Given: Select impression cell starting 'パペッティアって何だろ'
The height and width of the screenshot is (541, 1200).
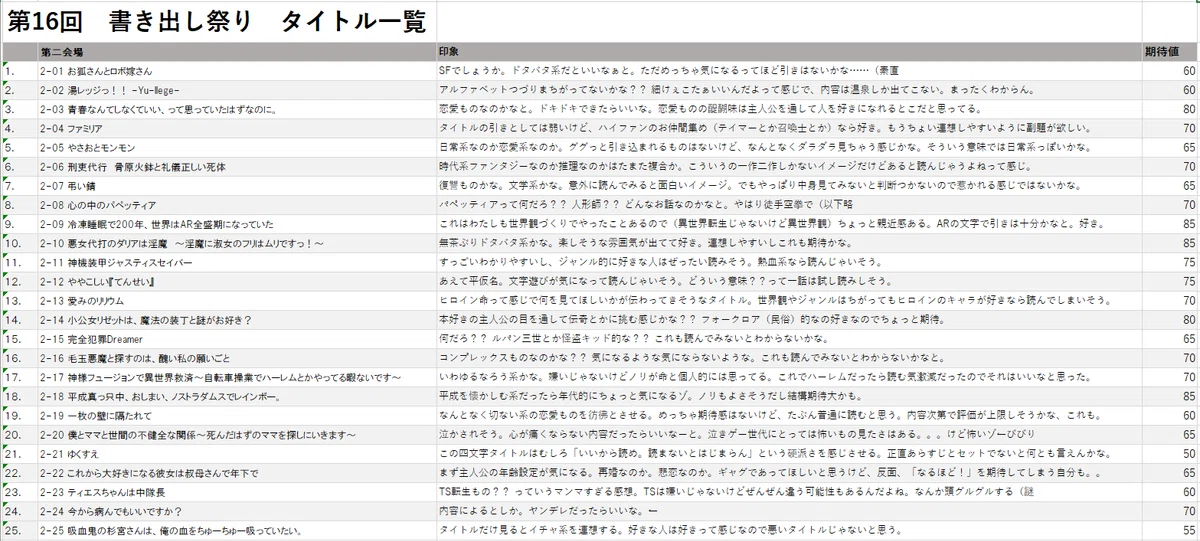Looking at the screenshot, I should click(x=789, y=205).
